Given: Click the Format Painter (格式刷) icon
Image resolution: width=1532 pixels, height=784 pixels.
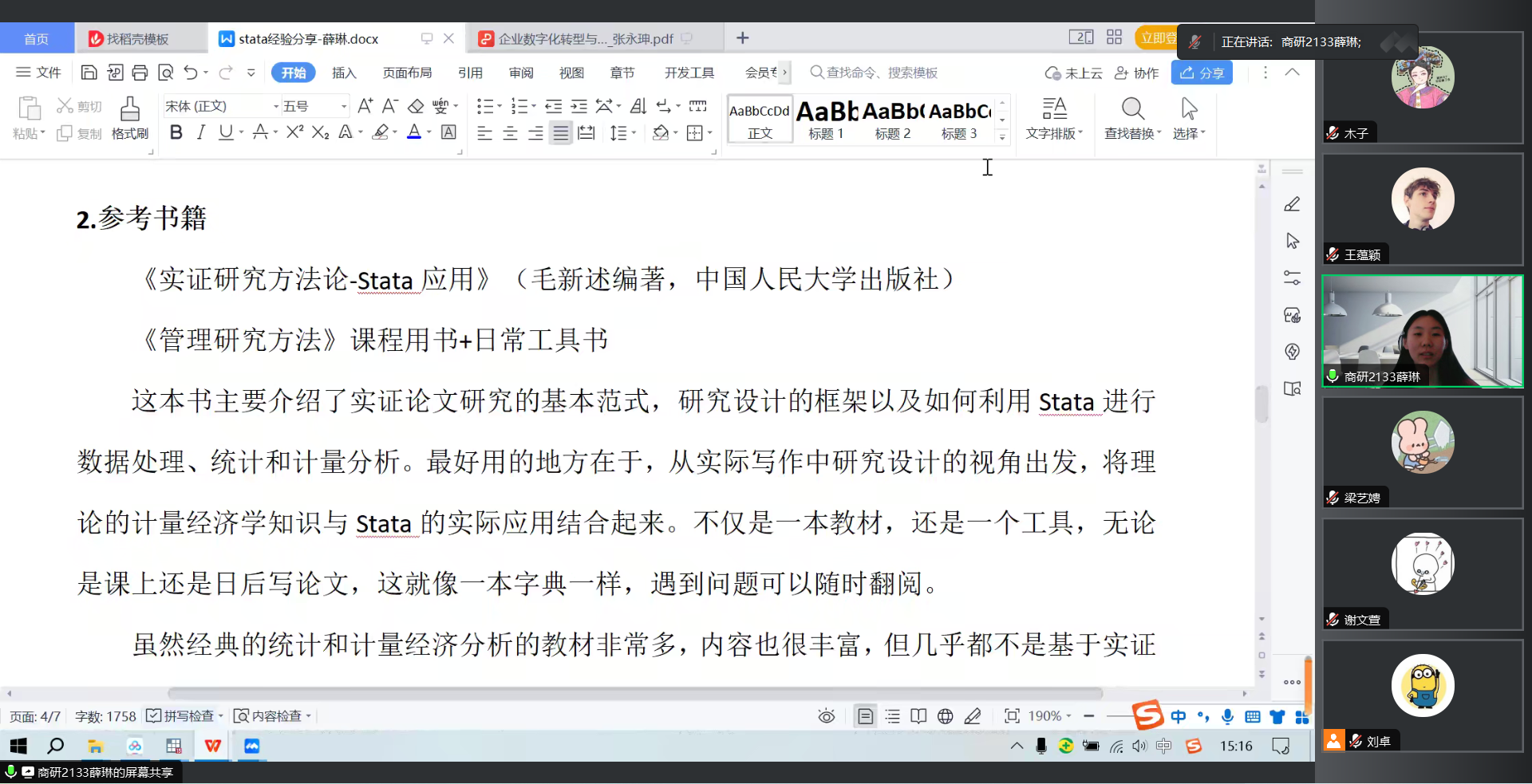Looking at the screenshot, I should point(129,117).
